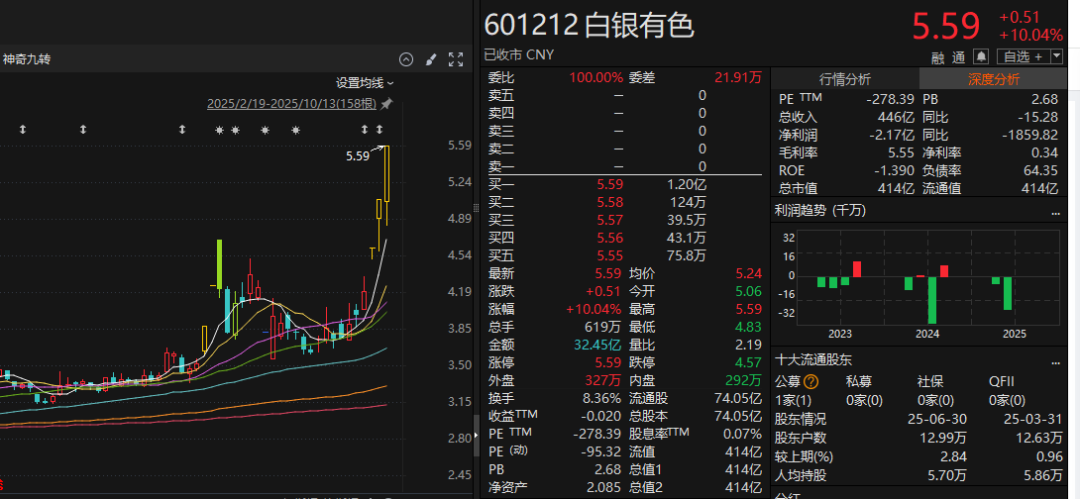Click the 神奇九转 indicator label
Viewport: 1080px width, 499px height.
[x=26, y=59]
